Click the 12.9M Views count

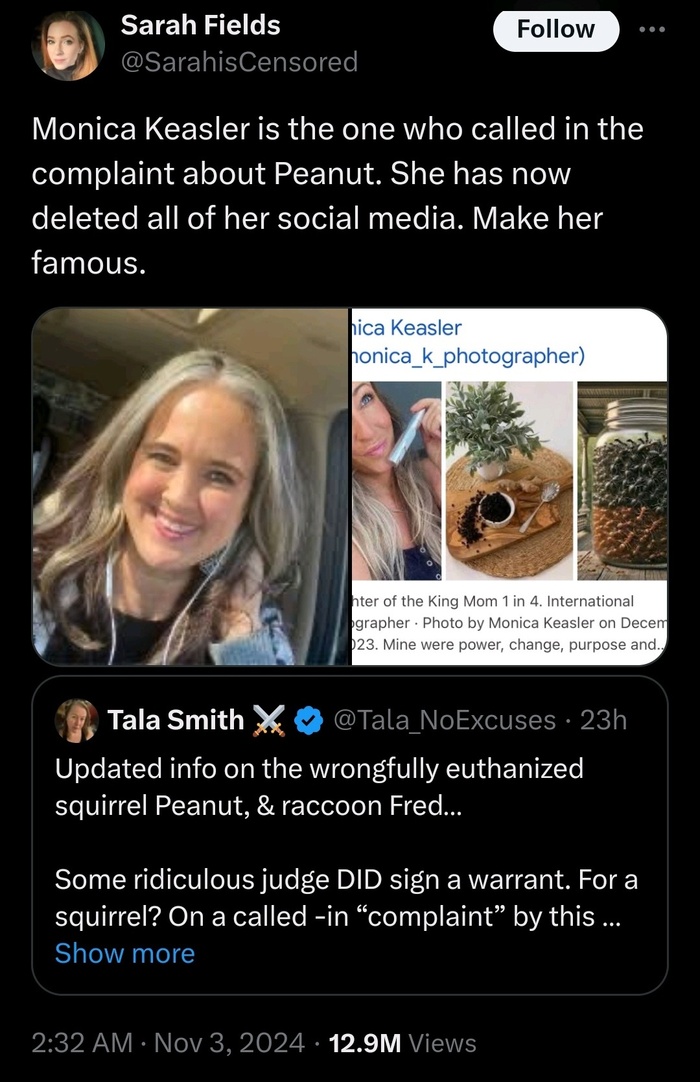pos(402,1043)
